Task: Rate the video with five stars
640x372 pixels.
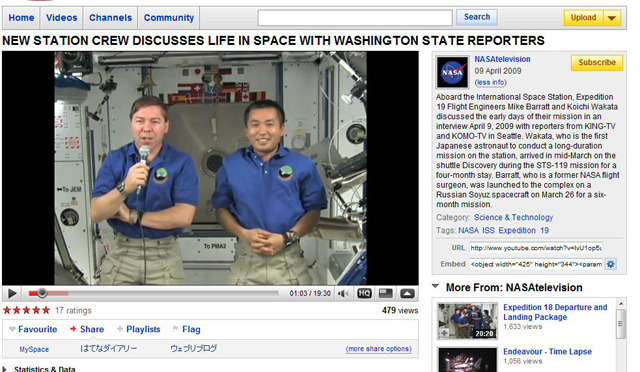Action: pos(27,310)
